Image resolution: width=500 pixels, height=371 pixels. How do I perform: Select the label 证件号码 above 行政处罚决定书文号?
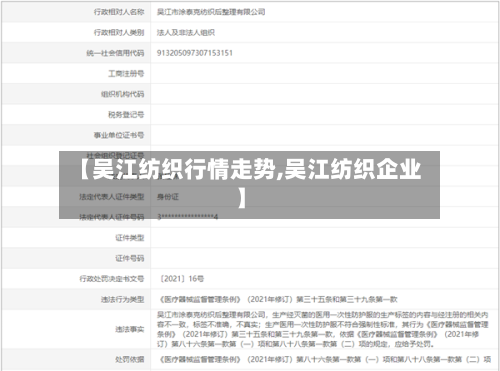pyautogui.click(x=130, y=258)
